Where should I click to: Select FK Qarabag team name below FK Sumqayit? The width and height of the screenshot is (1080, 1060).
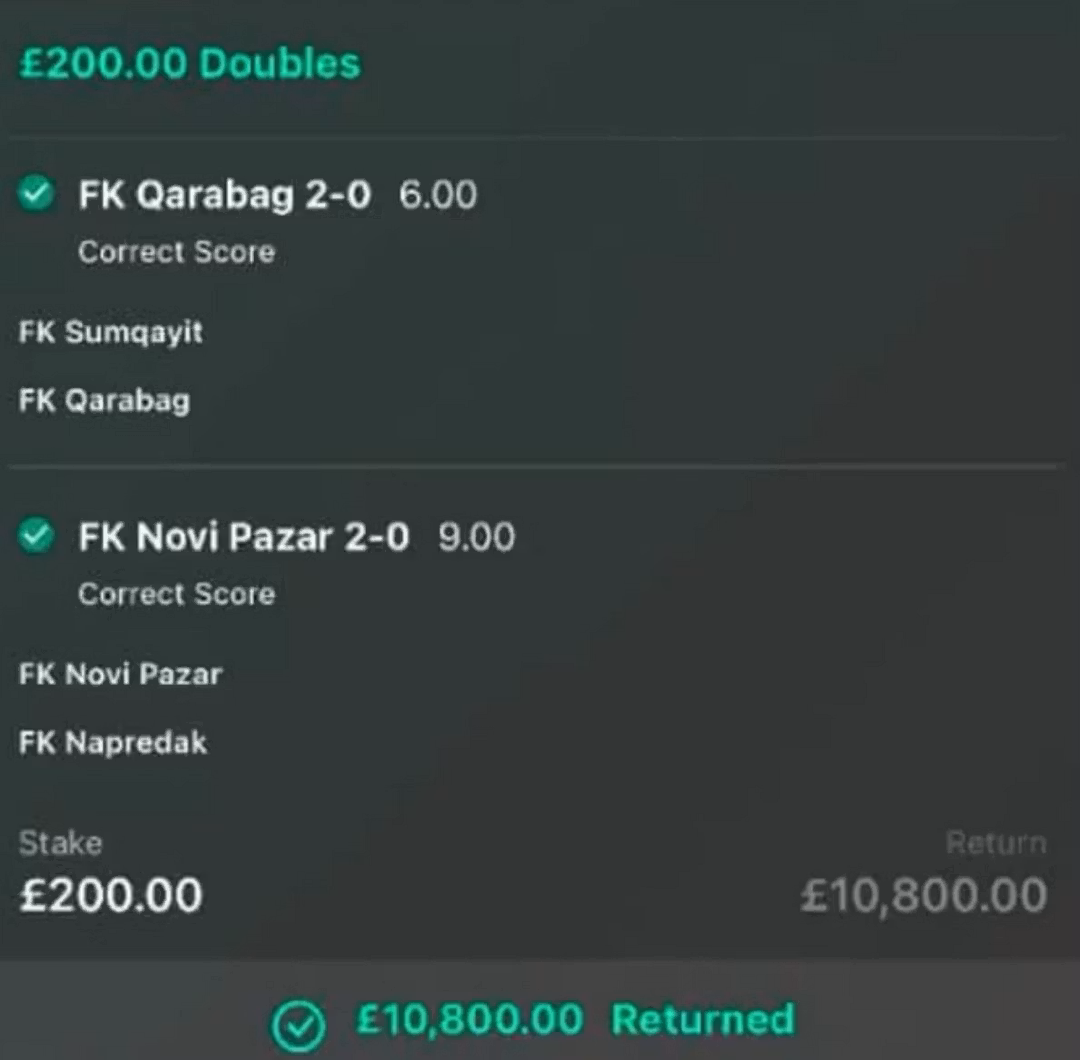coord(104,401)
